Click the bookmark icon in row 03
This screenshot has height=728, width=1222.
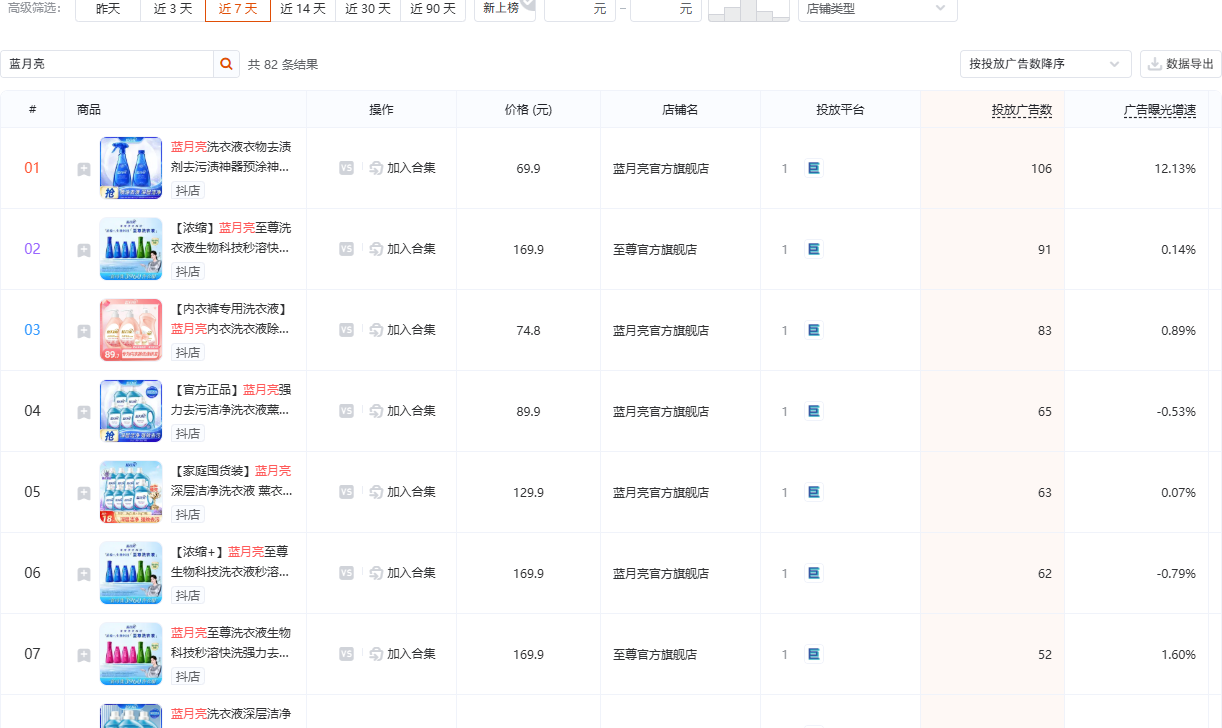coord(84,331)
